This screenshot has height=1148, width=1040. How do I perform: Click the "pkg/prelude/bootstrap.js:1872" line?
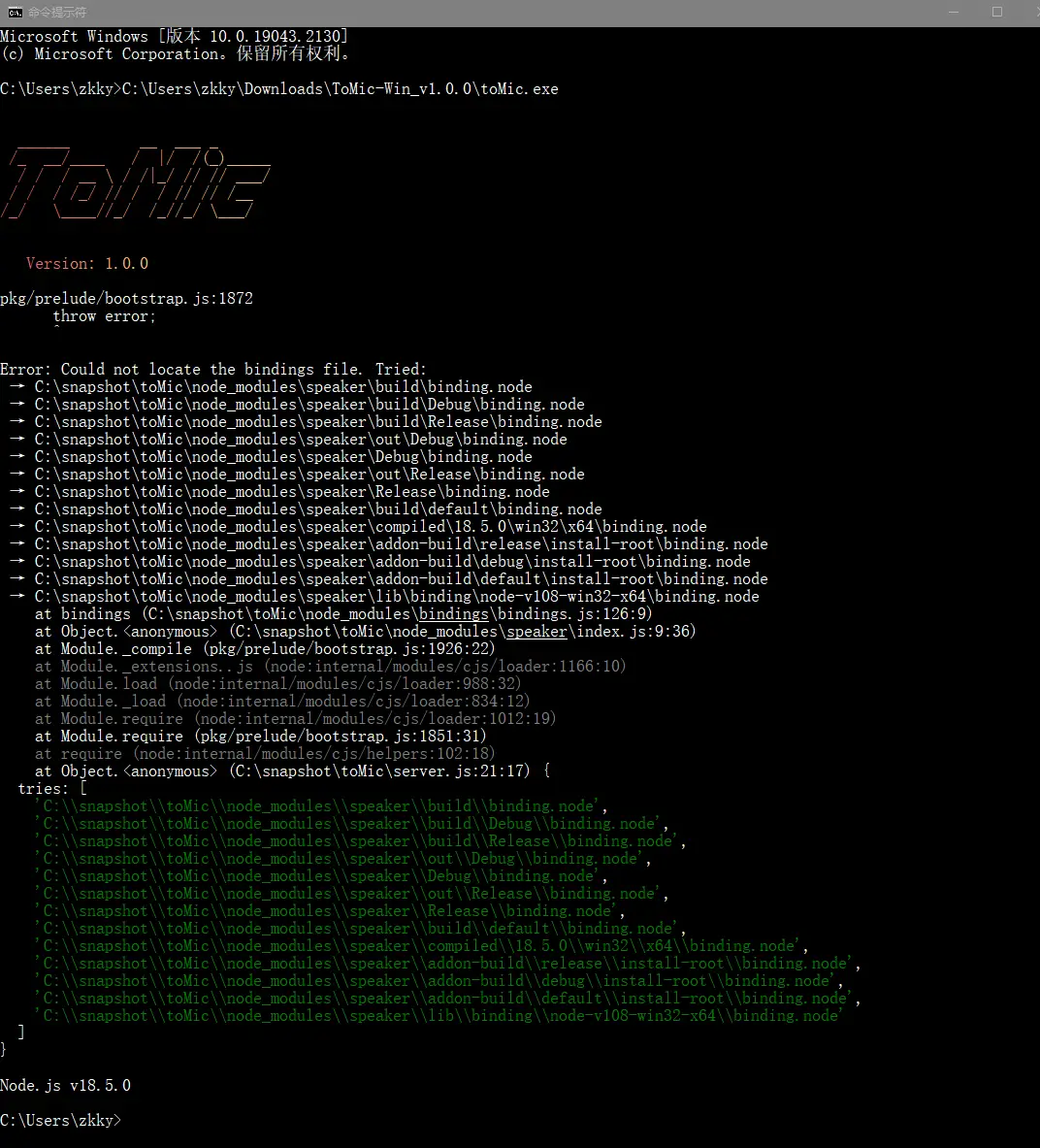pyautogui.click(x=126, y=299)
